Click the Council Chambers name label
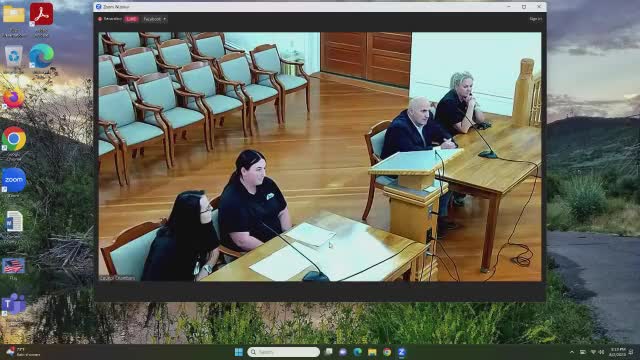The height and width of the screenshot is (360, 640). (117, 278)
